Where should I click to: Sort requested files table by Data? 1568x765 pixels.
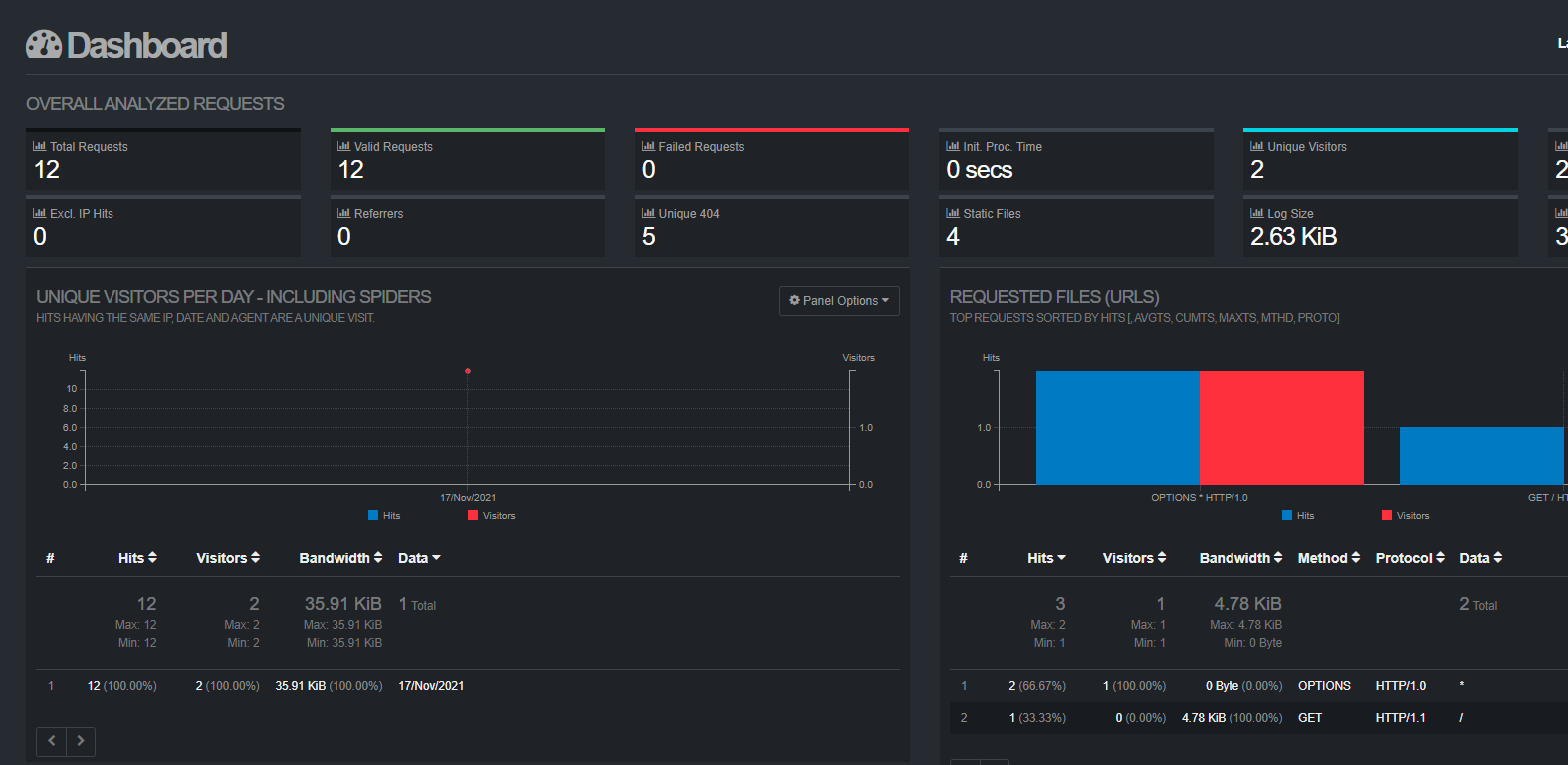coord(1481,558)
